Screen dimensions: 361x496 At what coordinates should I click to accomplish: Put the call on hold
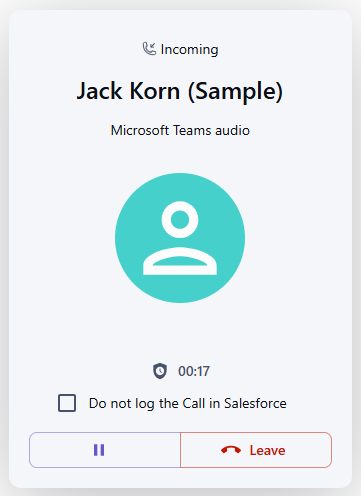point(105,450)
